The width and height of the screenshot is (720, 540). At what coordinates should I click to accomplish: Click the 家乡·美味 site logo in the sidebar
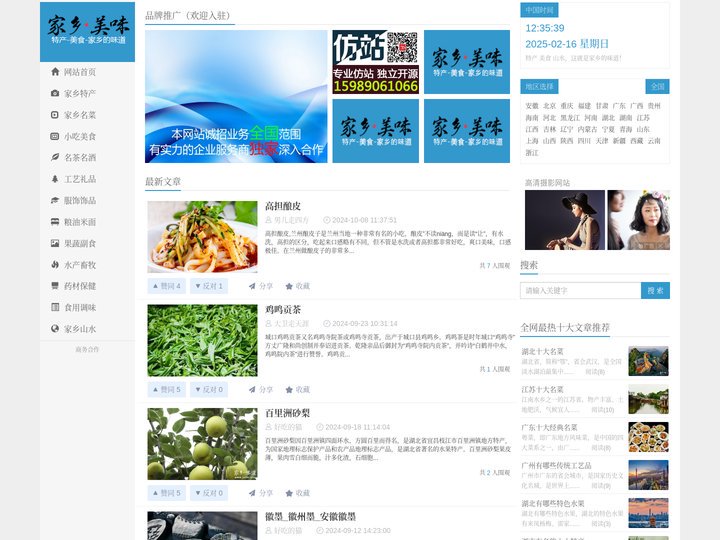tap(88, 32)
